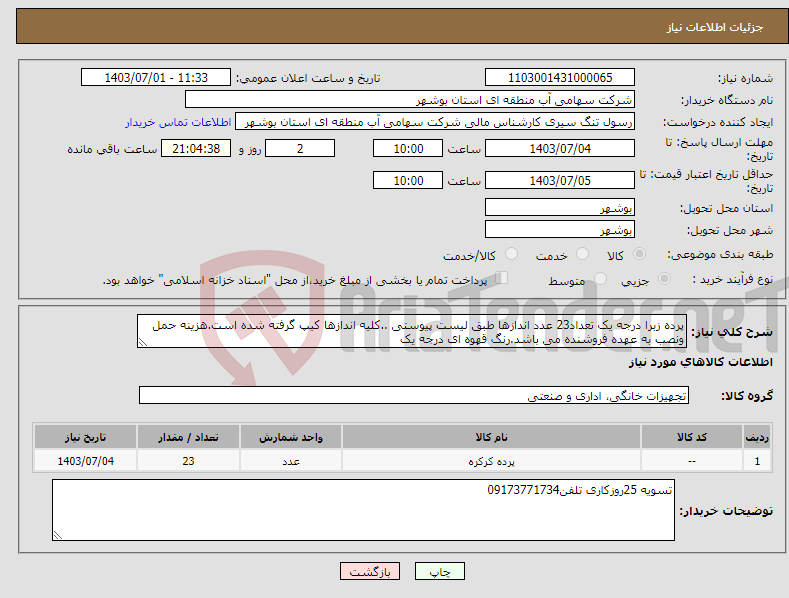Click the پرده کرکره item name cell
Viewport: 789px width, 598px height.
pyautogui.click(x=492, y=461)
